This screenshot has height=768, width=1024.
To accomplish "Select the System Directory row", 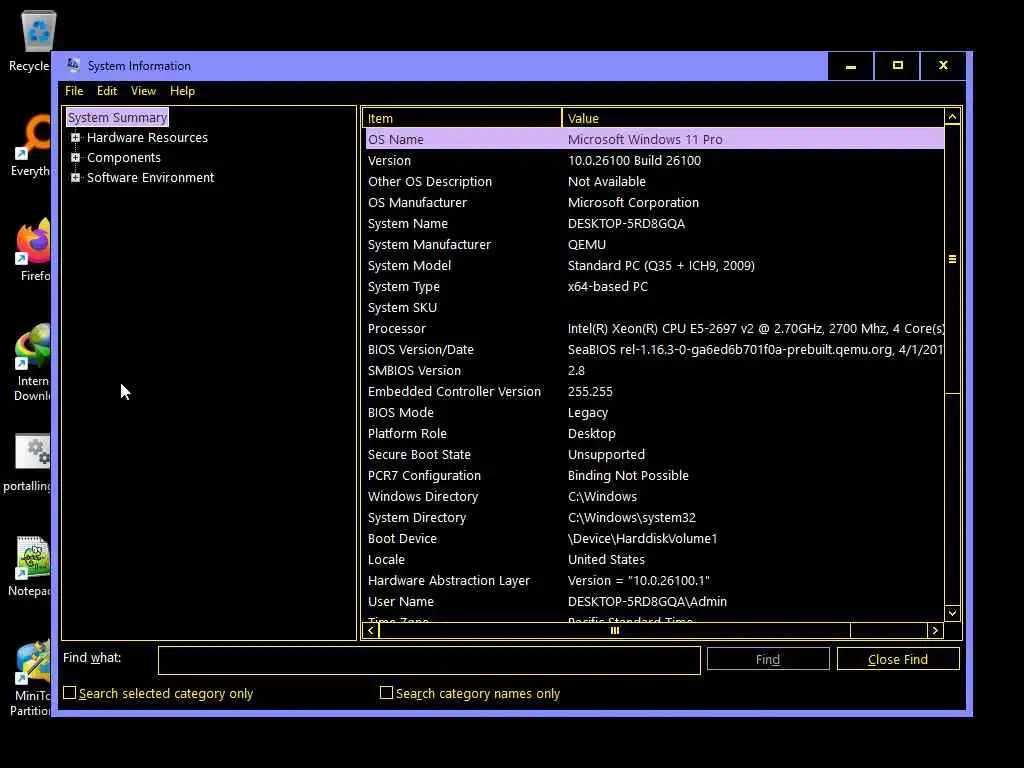I will (654, 517).
